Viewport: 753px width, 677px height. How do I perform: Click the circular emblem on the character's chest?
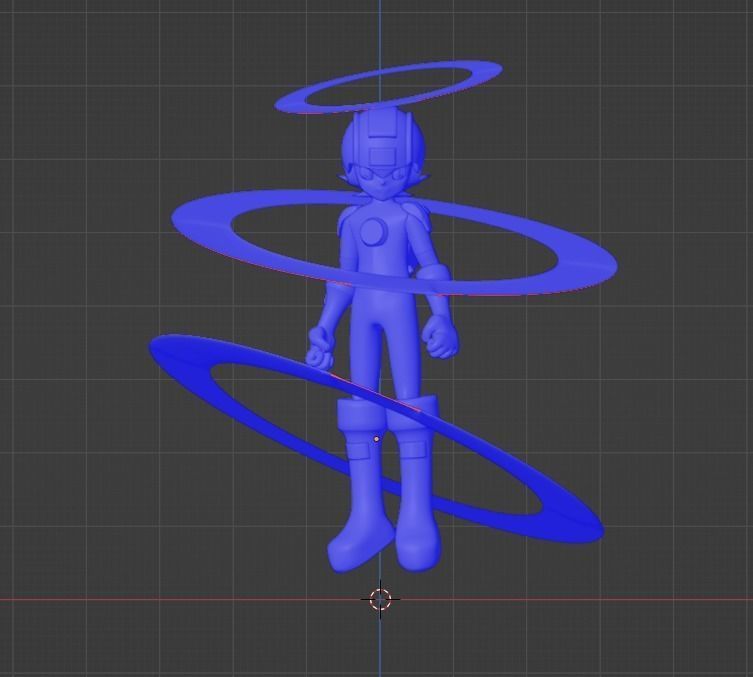coord(373,231)
